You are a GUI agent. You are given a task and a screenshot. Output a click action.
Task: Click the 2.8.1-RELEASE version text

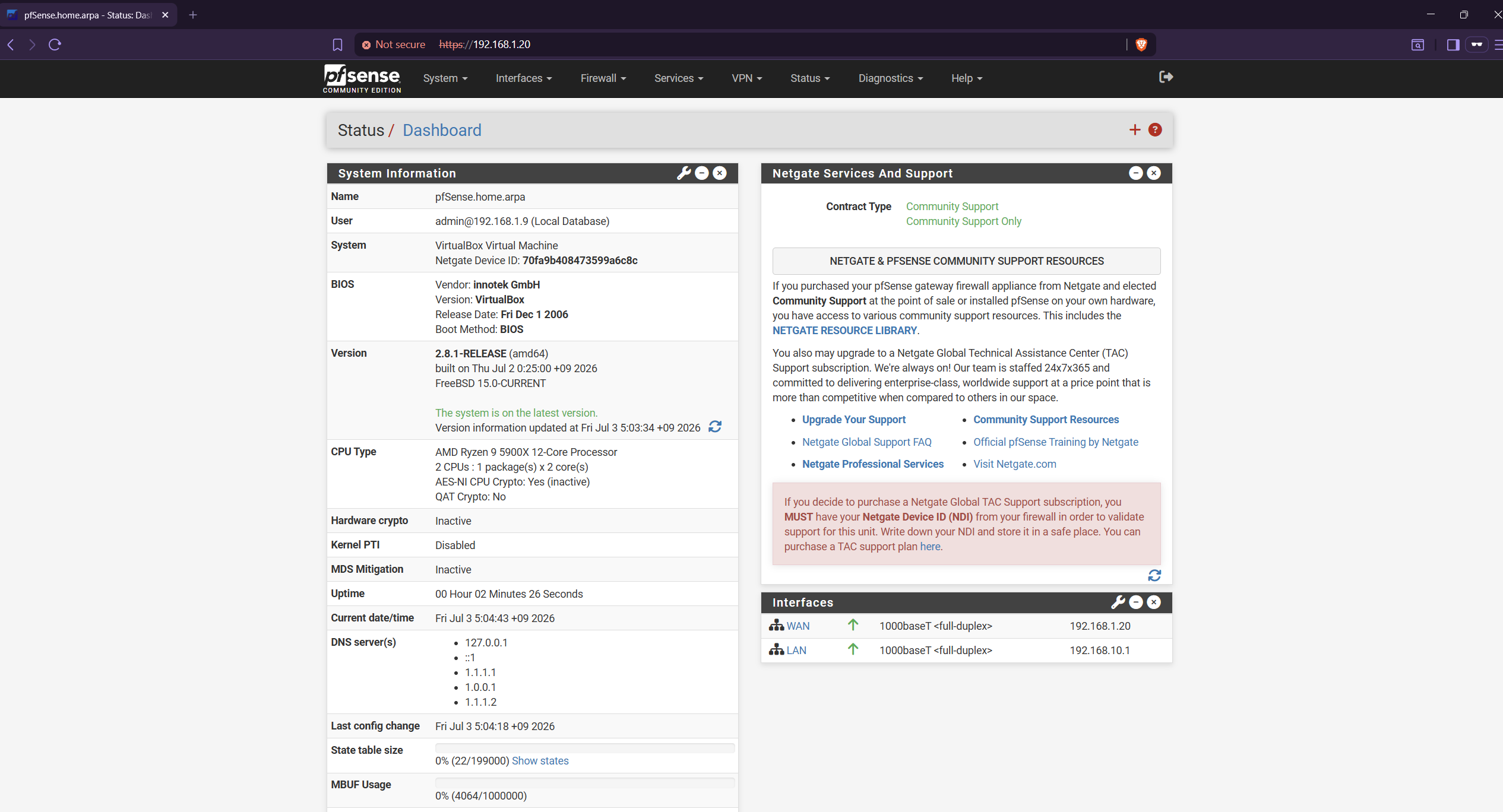pos(471,354)
